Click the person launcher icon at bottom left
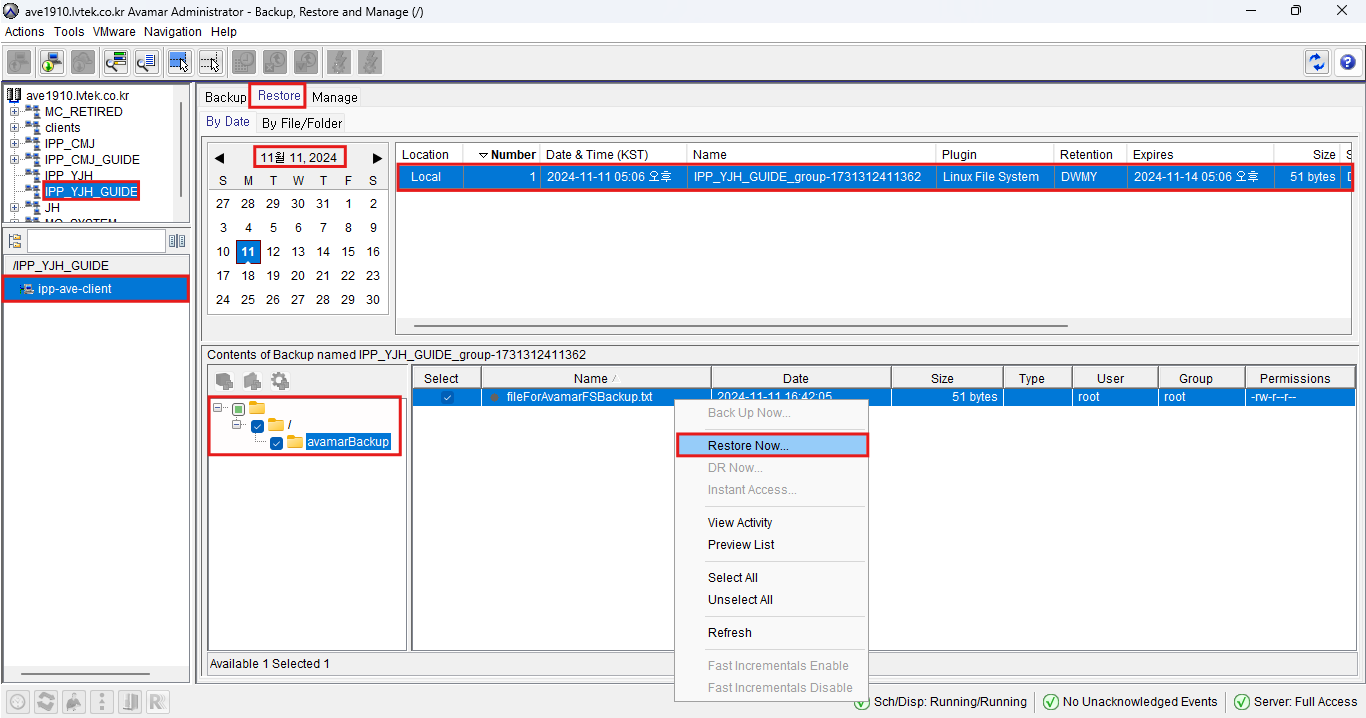 tap(74, 702)
